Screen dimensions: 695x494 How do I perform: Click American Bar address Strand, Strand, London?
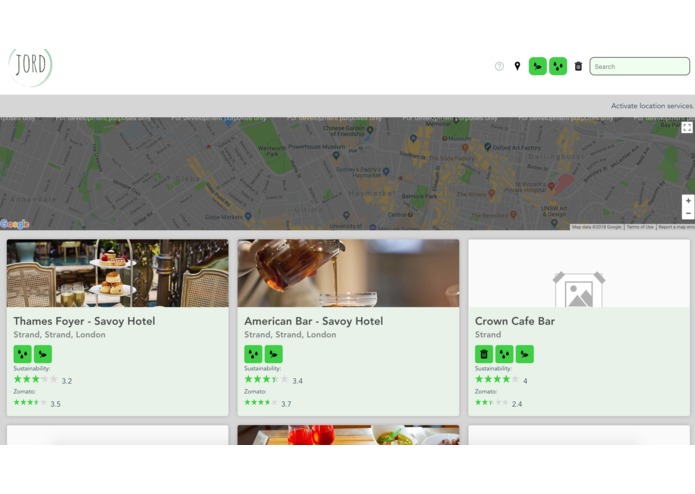click(x=290, y=335)
